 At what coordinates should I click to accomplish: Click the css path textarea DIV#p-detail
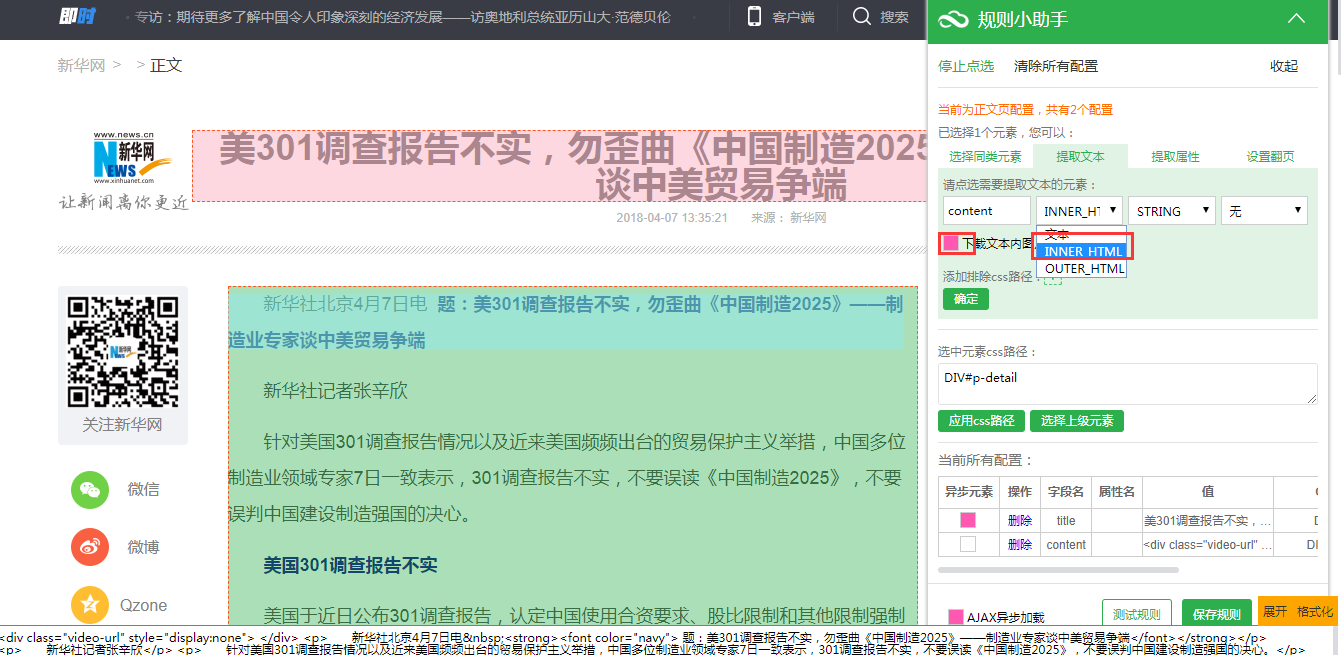point(1128,384)
